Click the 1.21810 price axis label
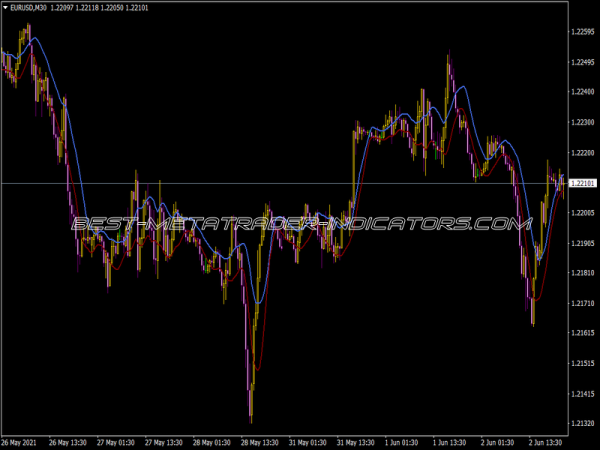 pos(581,273)
